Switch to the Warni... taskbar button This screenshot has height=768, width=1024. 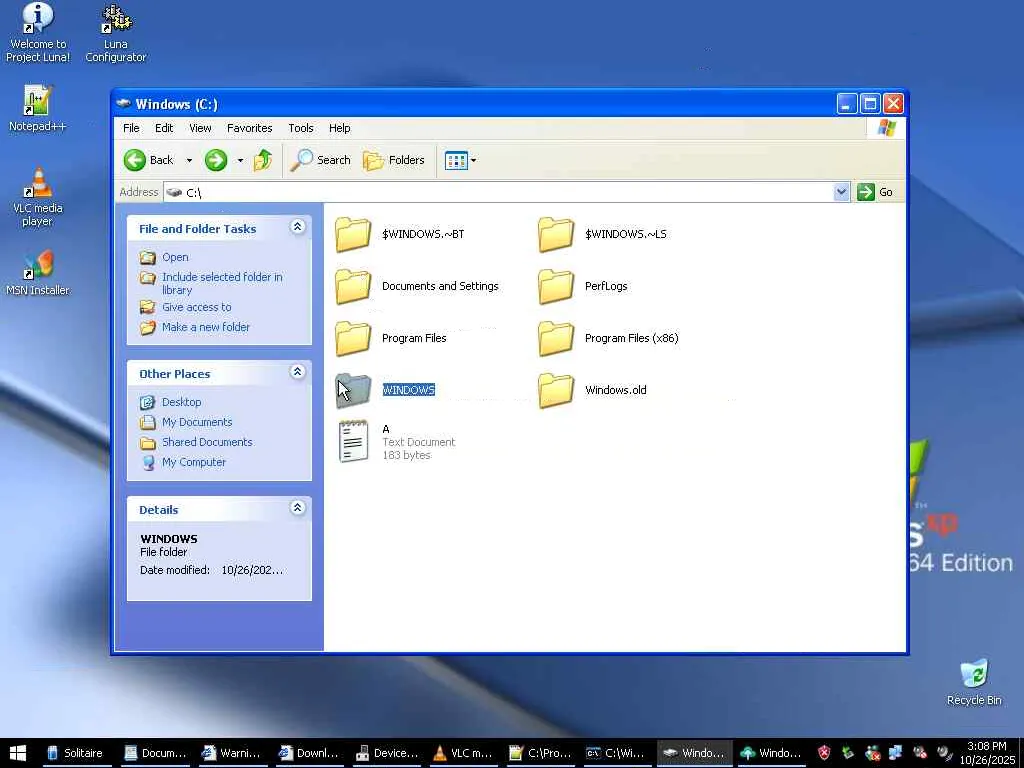tap(231, 753)
